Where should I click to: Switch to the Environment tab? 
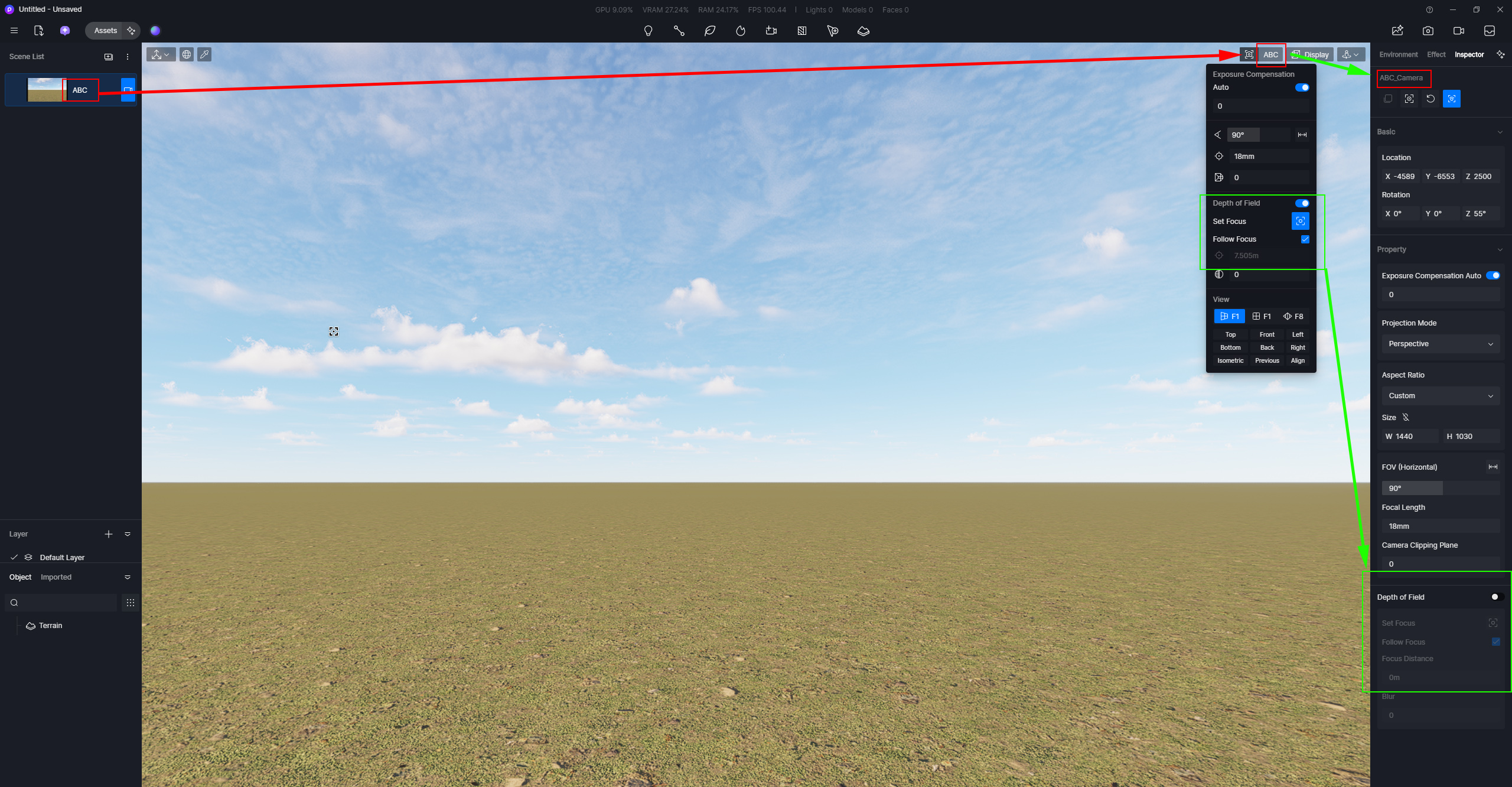tap(1398, 54)
